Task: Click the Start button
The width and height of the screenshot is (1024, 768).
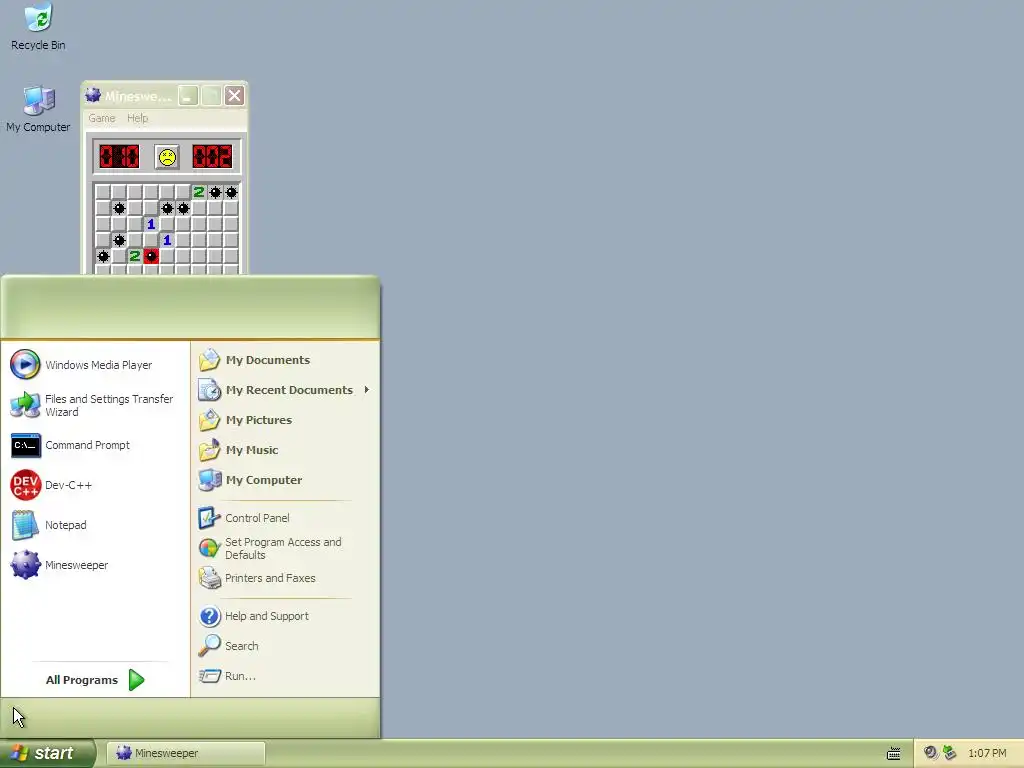Action: pos(47,753)
